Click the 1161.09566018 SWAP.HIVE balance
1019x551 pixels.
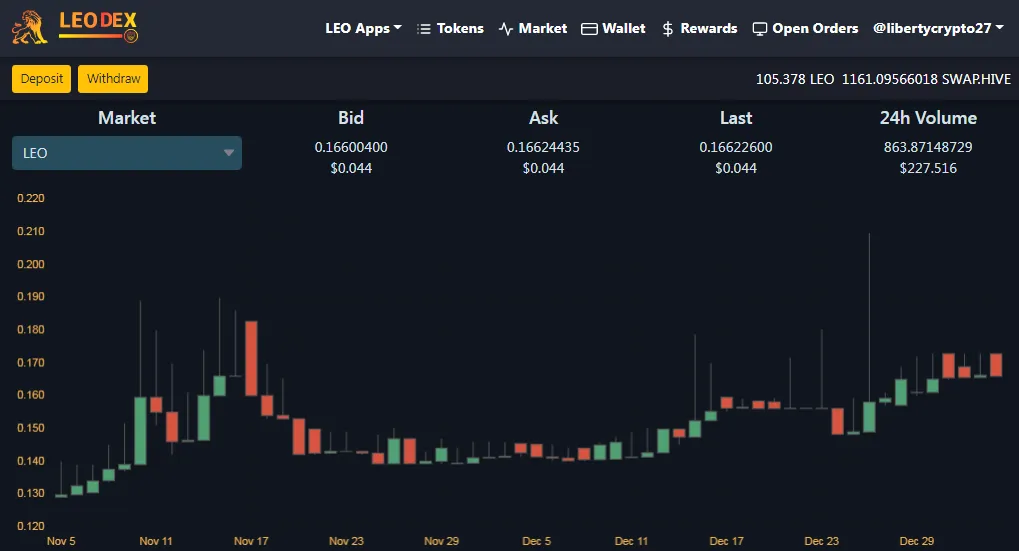coord(926,79)
